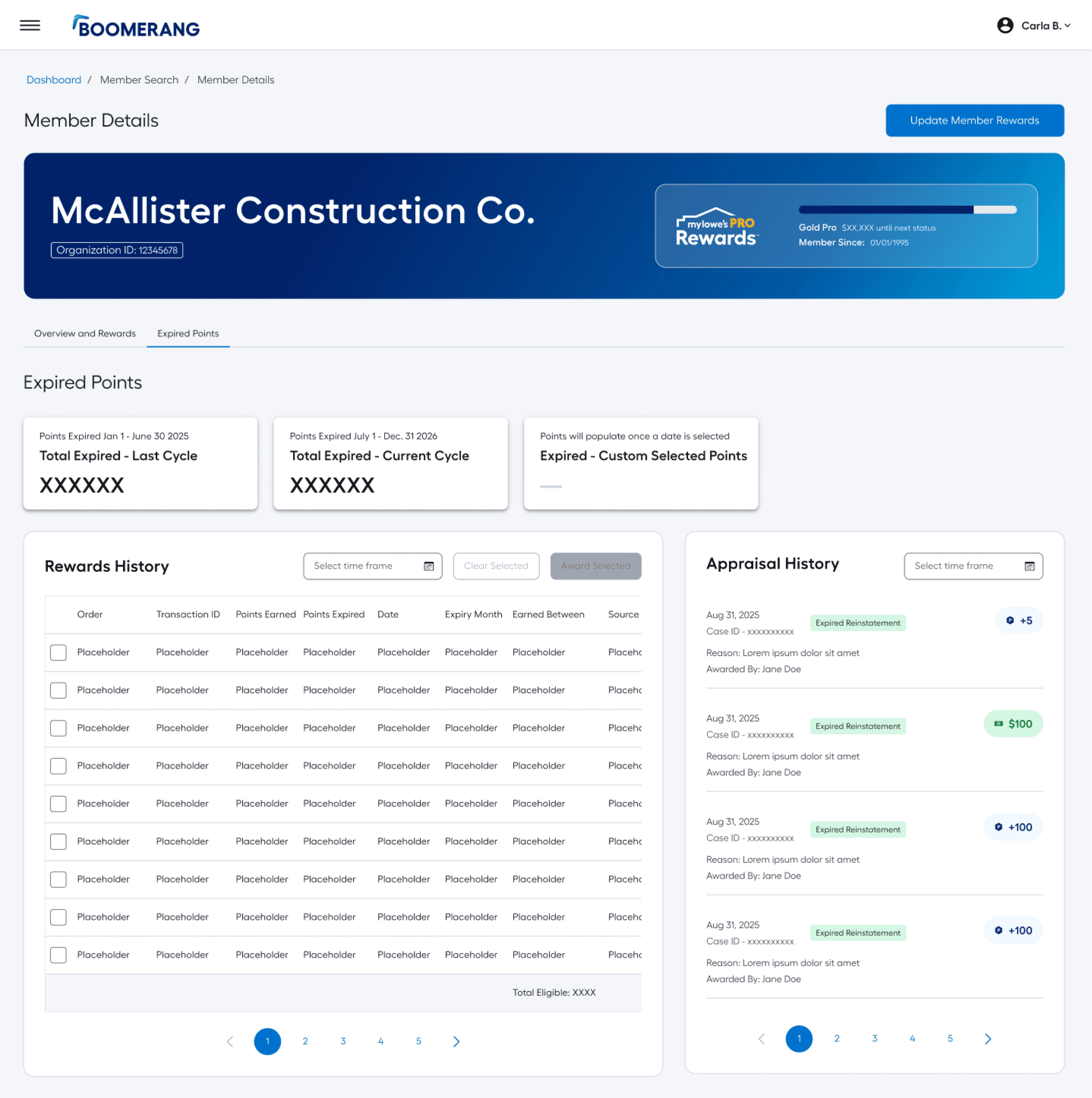Open the hamburger navigation menu
This screenshot has height=1098, width=1092.
30,26
